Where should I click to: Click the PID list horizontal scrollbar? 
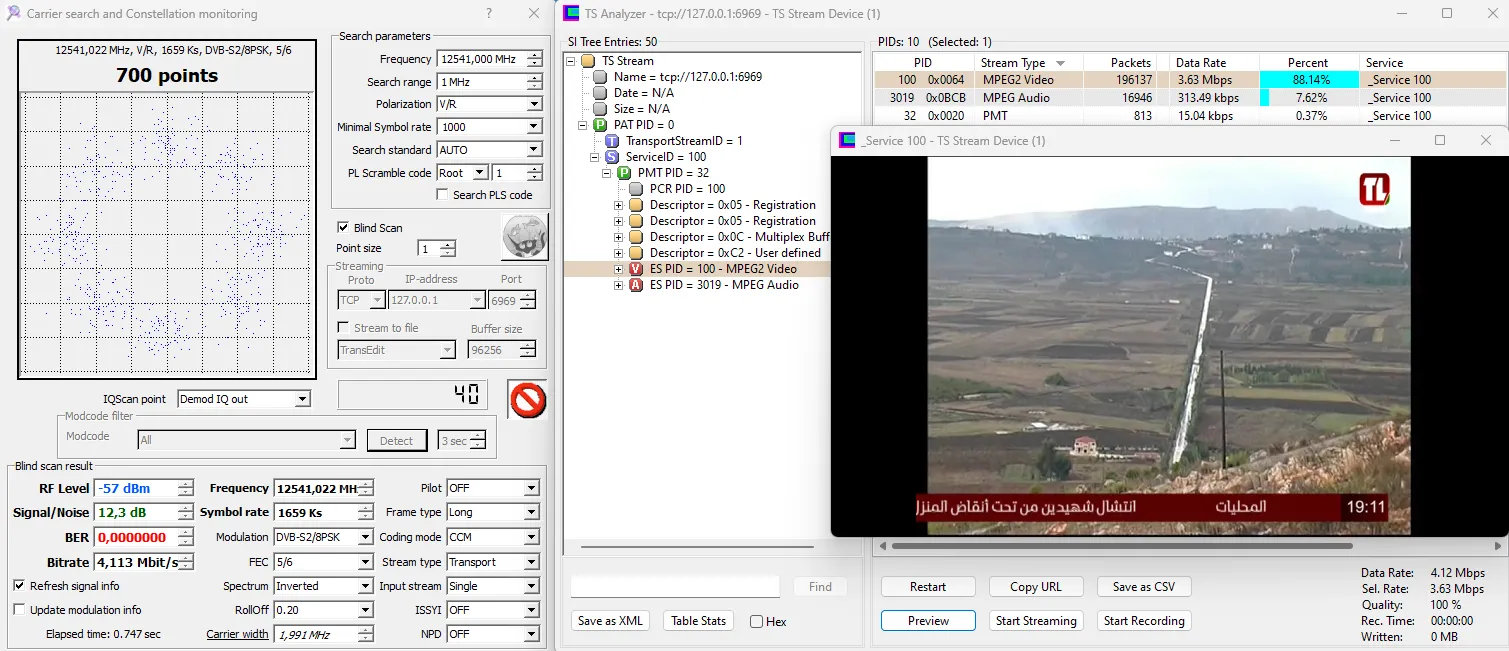(x=1120, y=546)
